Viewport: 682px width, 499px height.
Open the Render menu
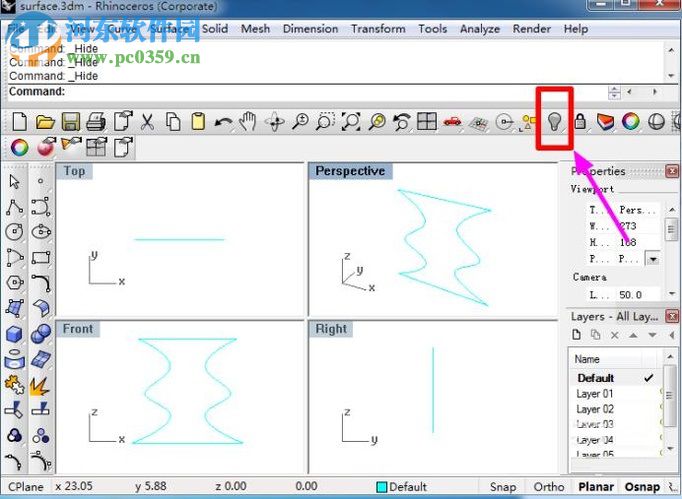532,29
